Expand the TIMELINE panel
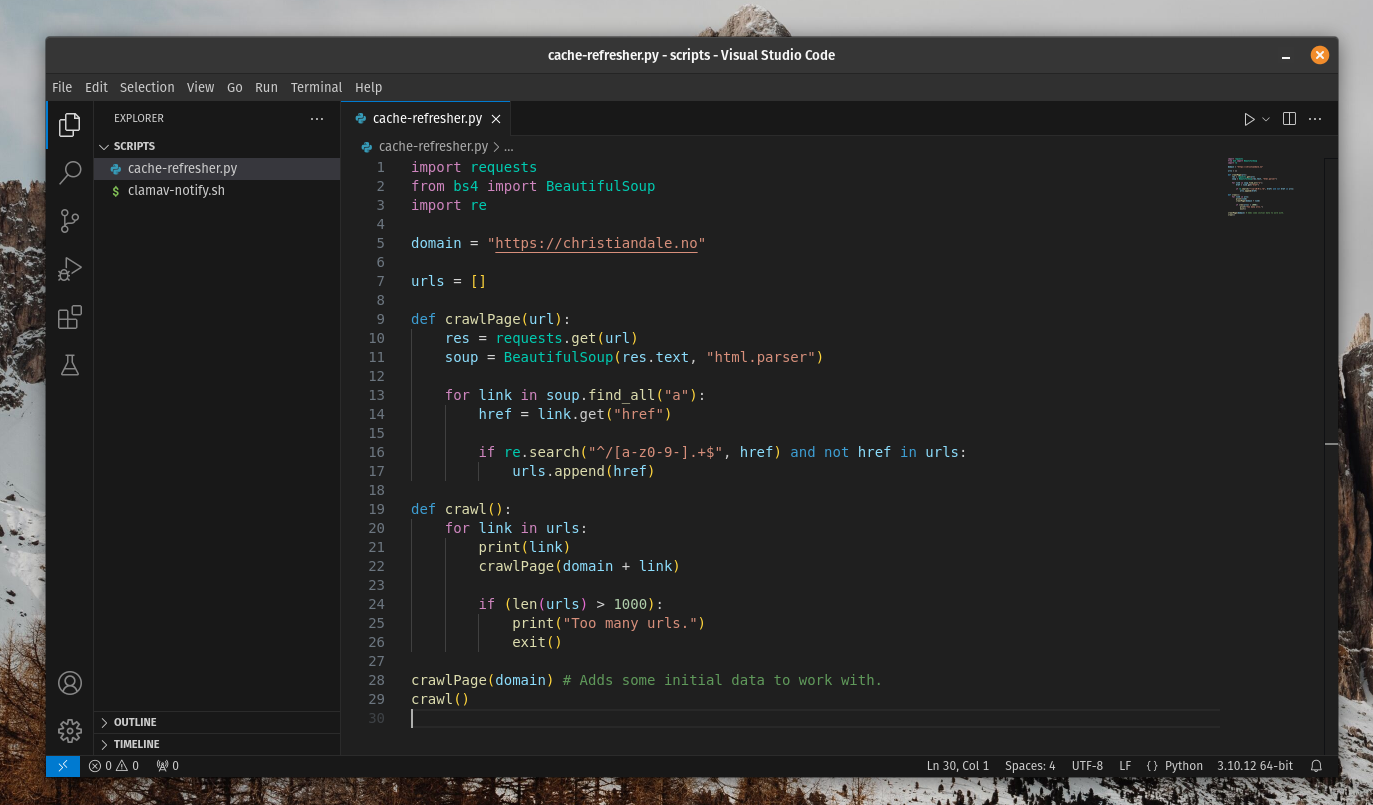Viewport: 1373px width, 805px height. pos(136,744)
